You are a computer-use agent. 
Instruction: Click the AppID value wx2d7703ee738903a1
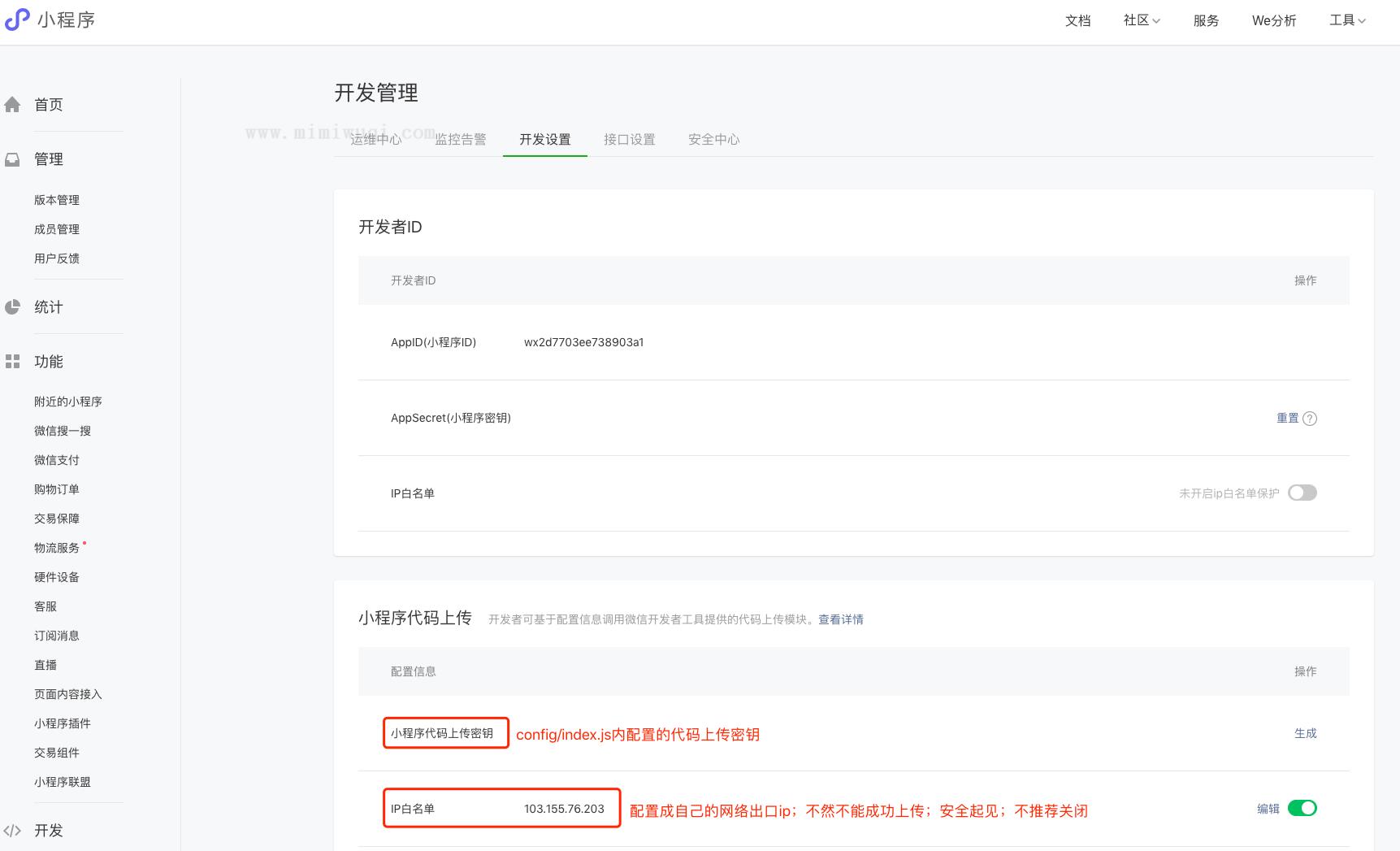[584, 342]
